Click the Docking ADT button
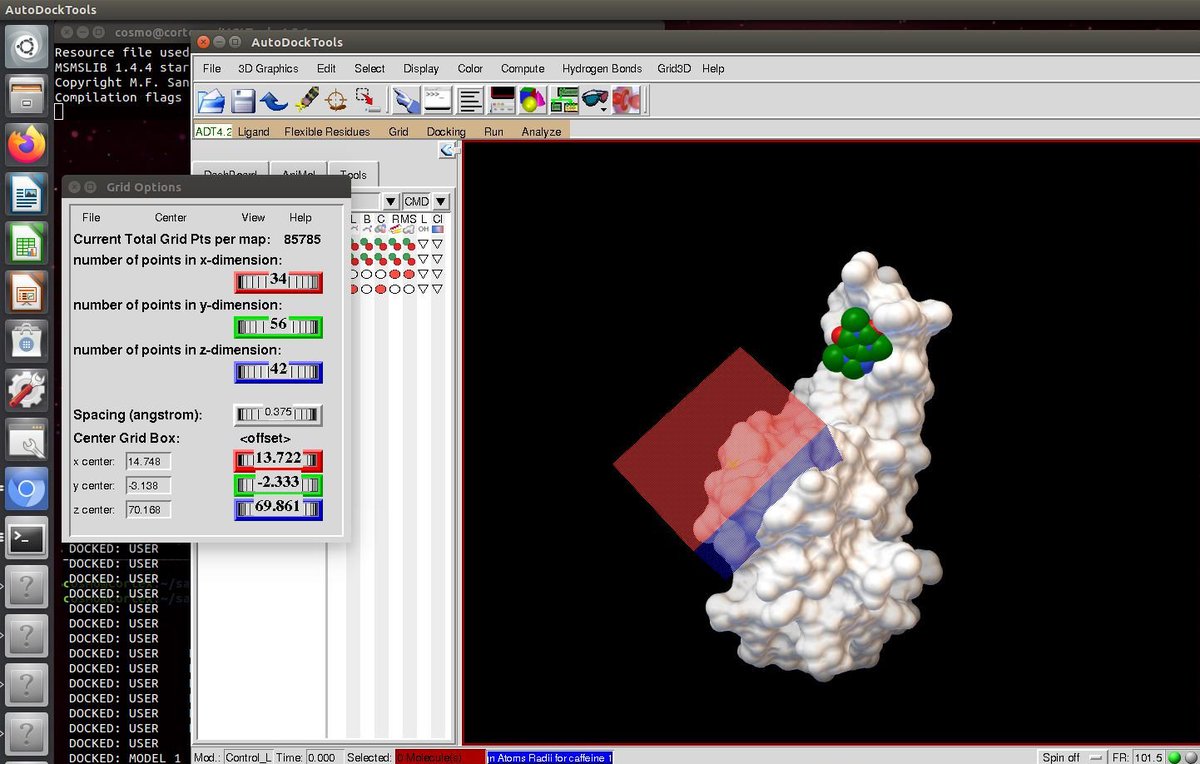 pyautogui.click(x=446, y=131)
